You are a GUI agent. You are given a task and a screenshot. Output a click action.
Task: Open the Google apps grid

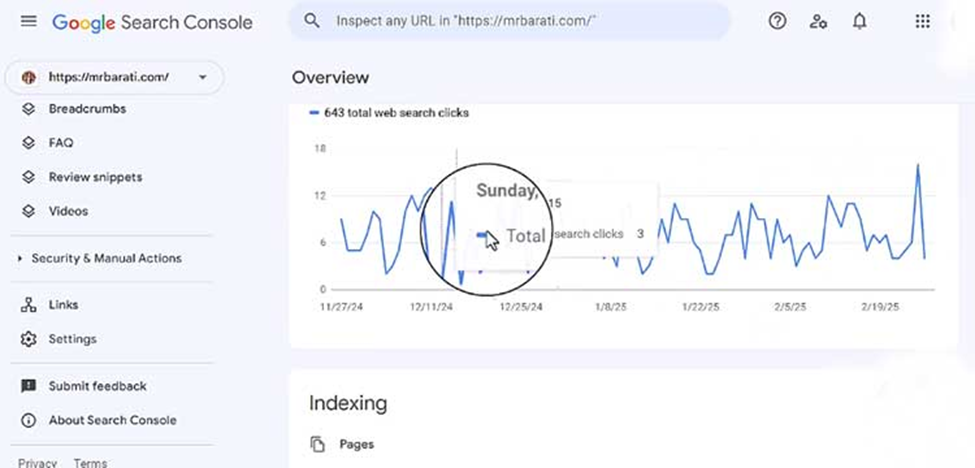point(923,22)
